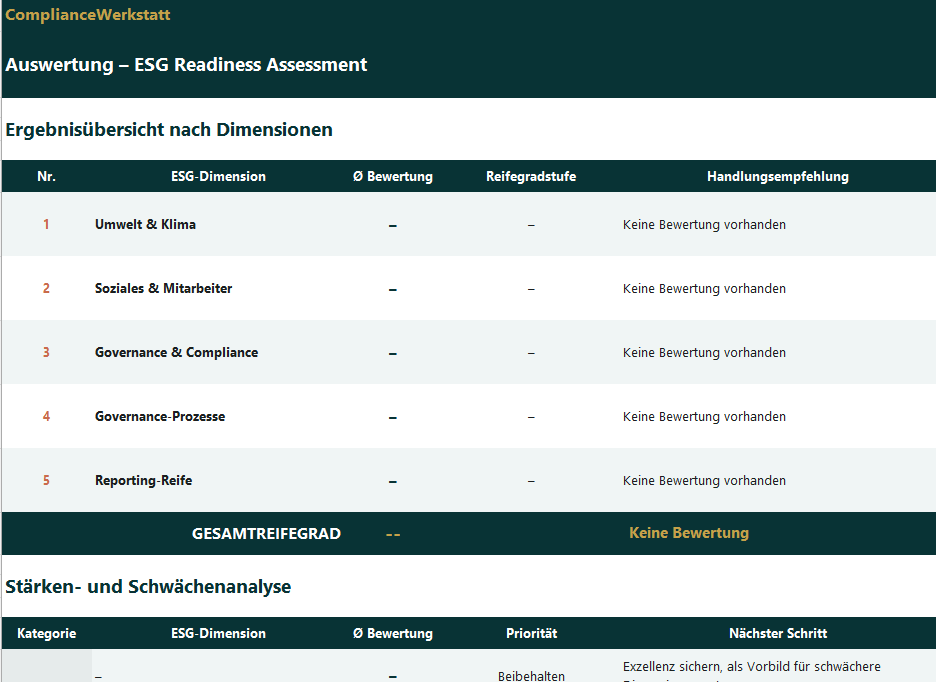Click the Kategorie column header

(46, 634)
